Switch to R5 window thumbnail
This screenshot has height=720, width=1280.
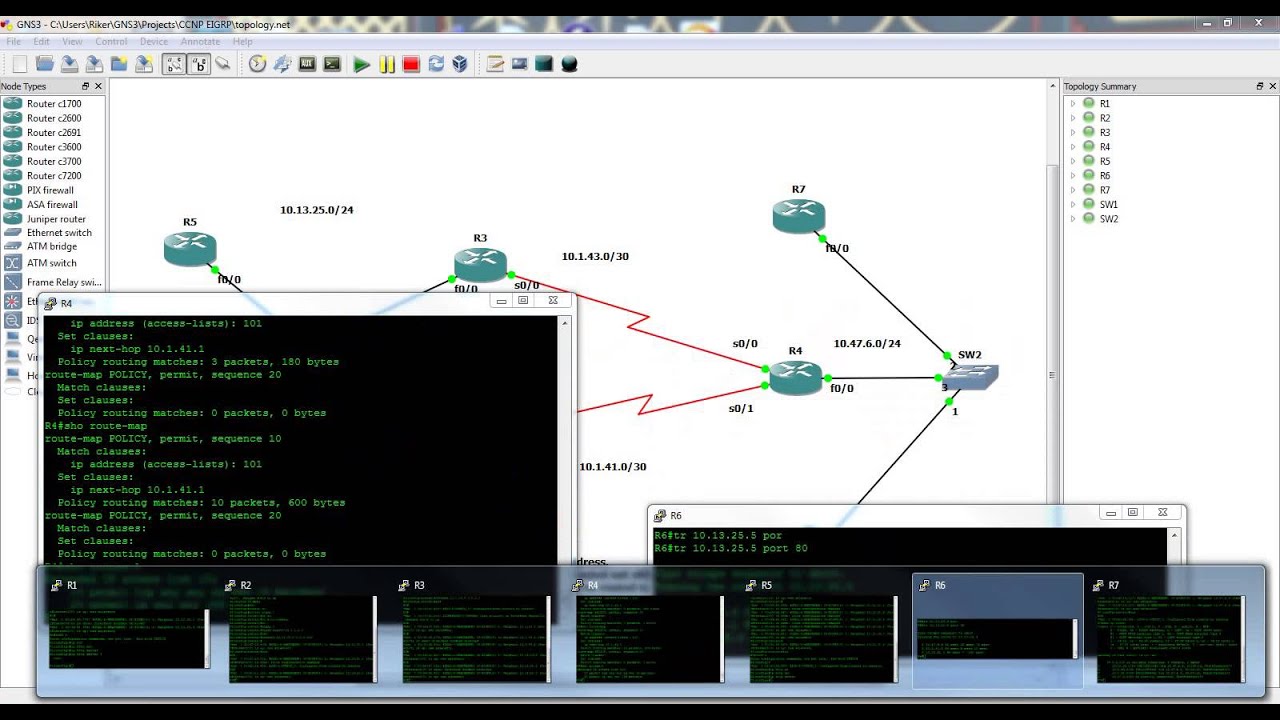[824, 630]
